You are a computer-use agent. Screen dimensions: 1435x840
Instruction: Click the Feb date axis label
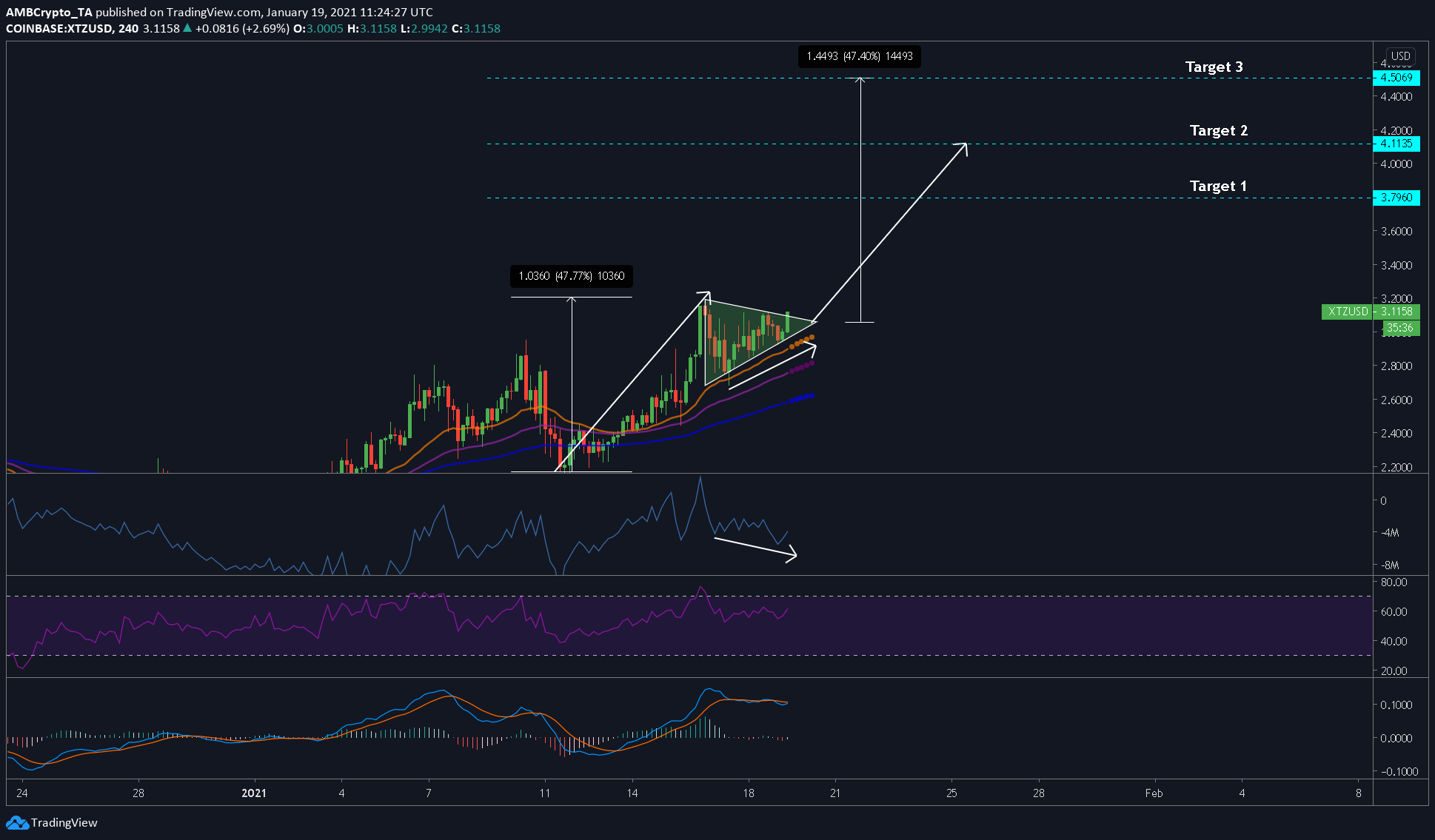(x=1154, y=793)
